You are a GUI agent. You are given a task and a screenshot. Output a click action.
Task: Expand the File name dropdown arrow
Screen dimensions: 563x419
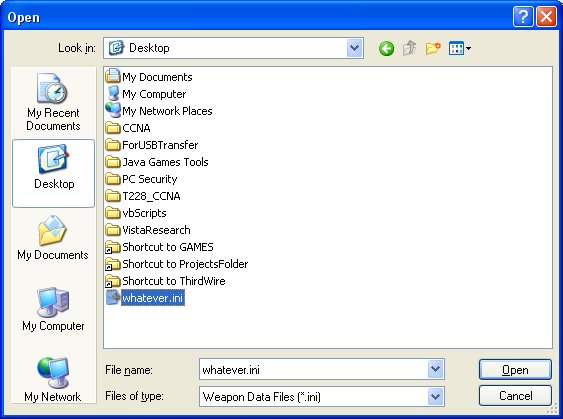click(436, 369)
